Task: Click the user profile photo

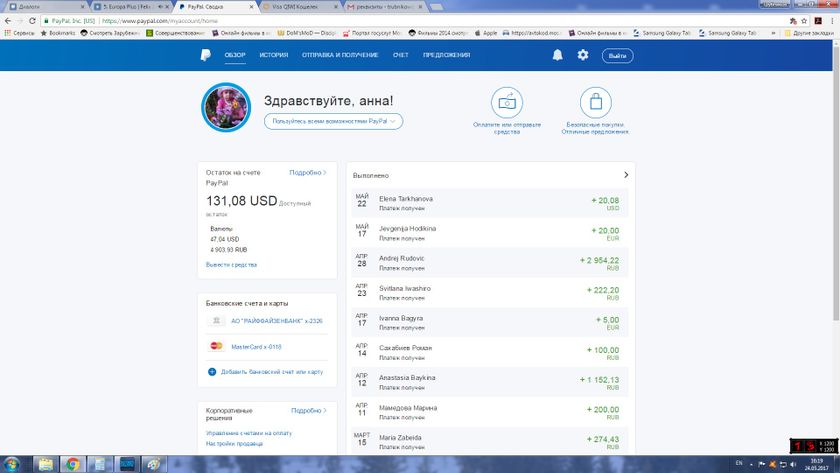Action: pyautogui.click(x=226, y=108)
